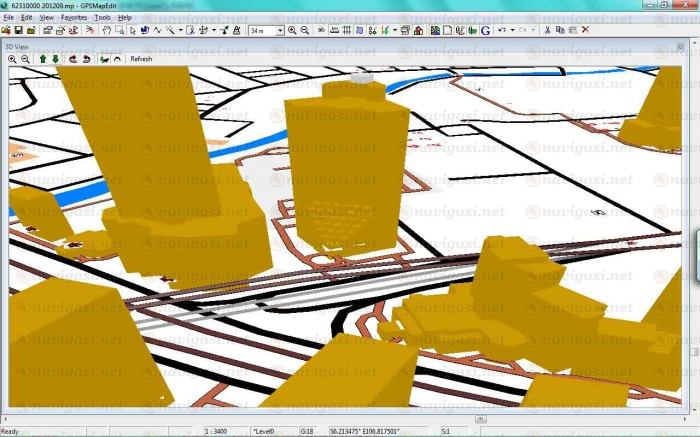Select the hand drag-map tool
Screen dimensions: 700x437
(106, 31)
